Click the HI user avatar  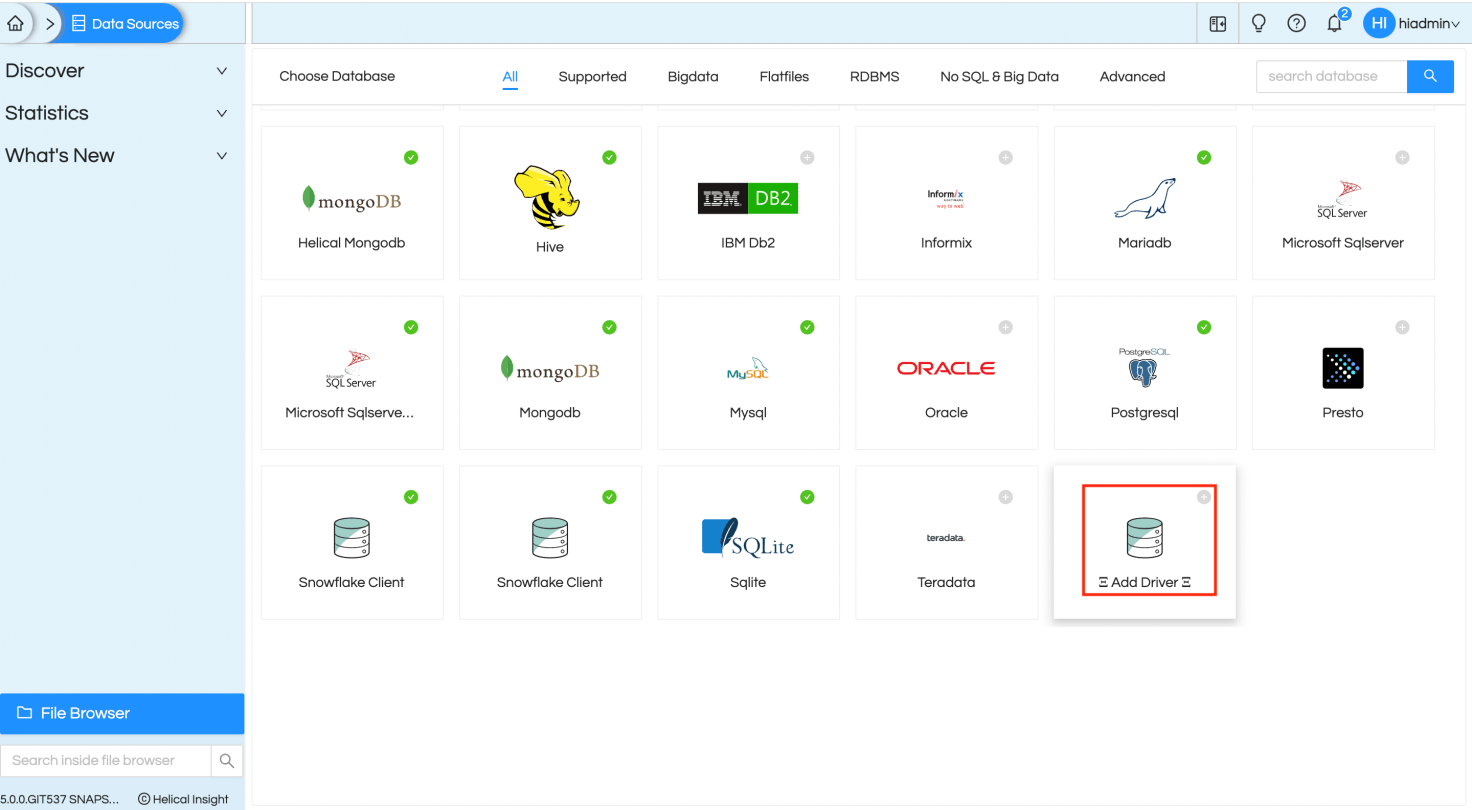[1379, 23]
